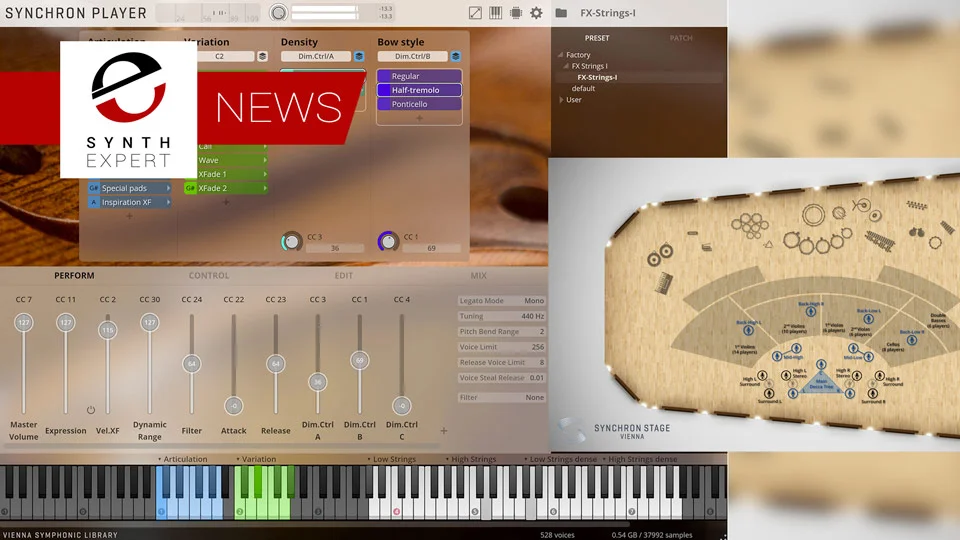This screenshot has width=960, height=540.
Task: Collapse the Factory preset folder
Action: click(560, 54)
